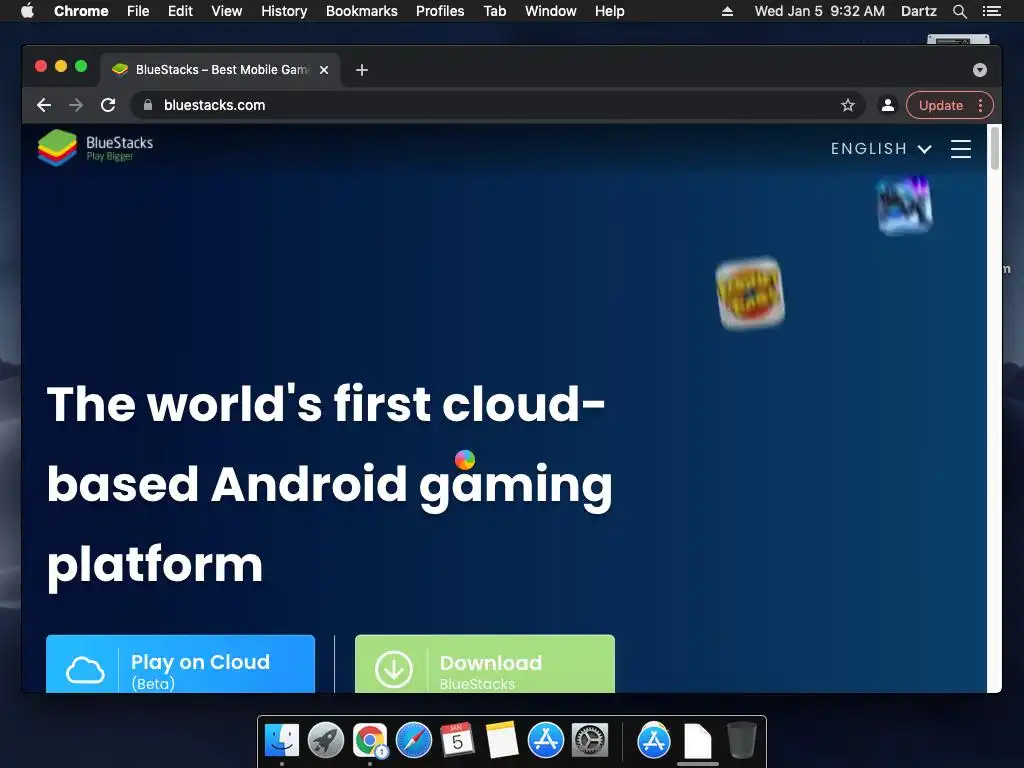Click the Dartz user name in menu bar
Screen dimensions: 1024x768
coord(918,11)
